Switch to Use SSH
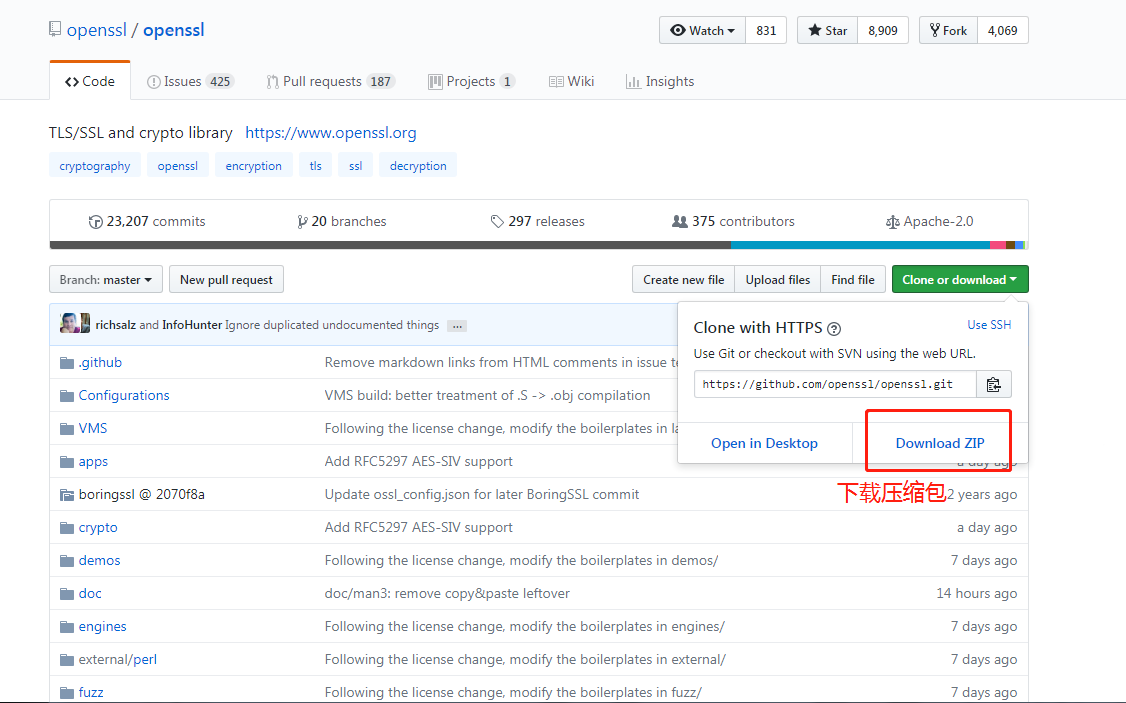1126x703 pixels. pos(990,325)
